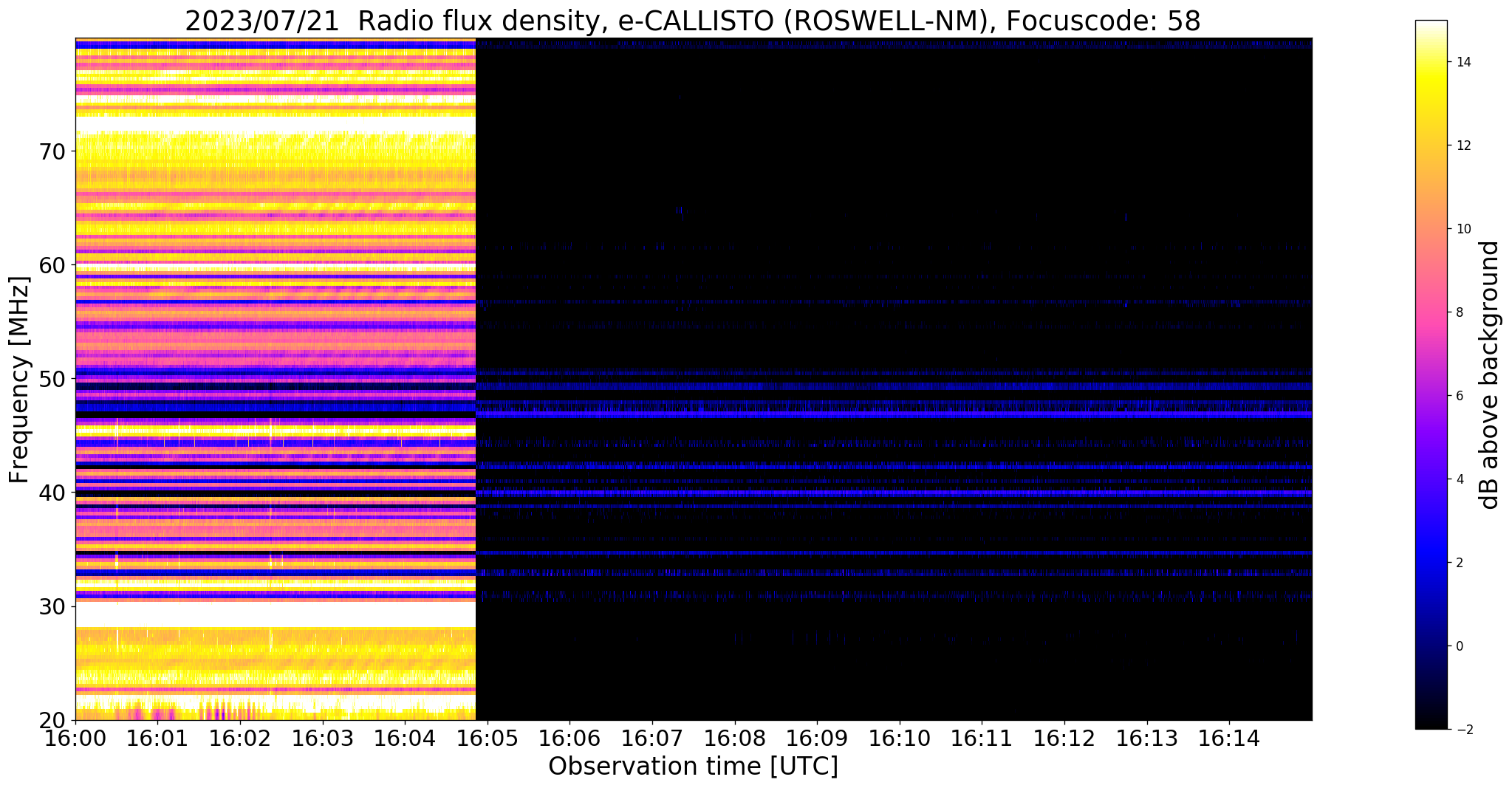Click the colorbar tick value 4
This screenshot has height=788, width=1512.
click(1459, 479)
